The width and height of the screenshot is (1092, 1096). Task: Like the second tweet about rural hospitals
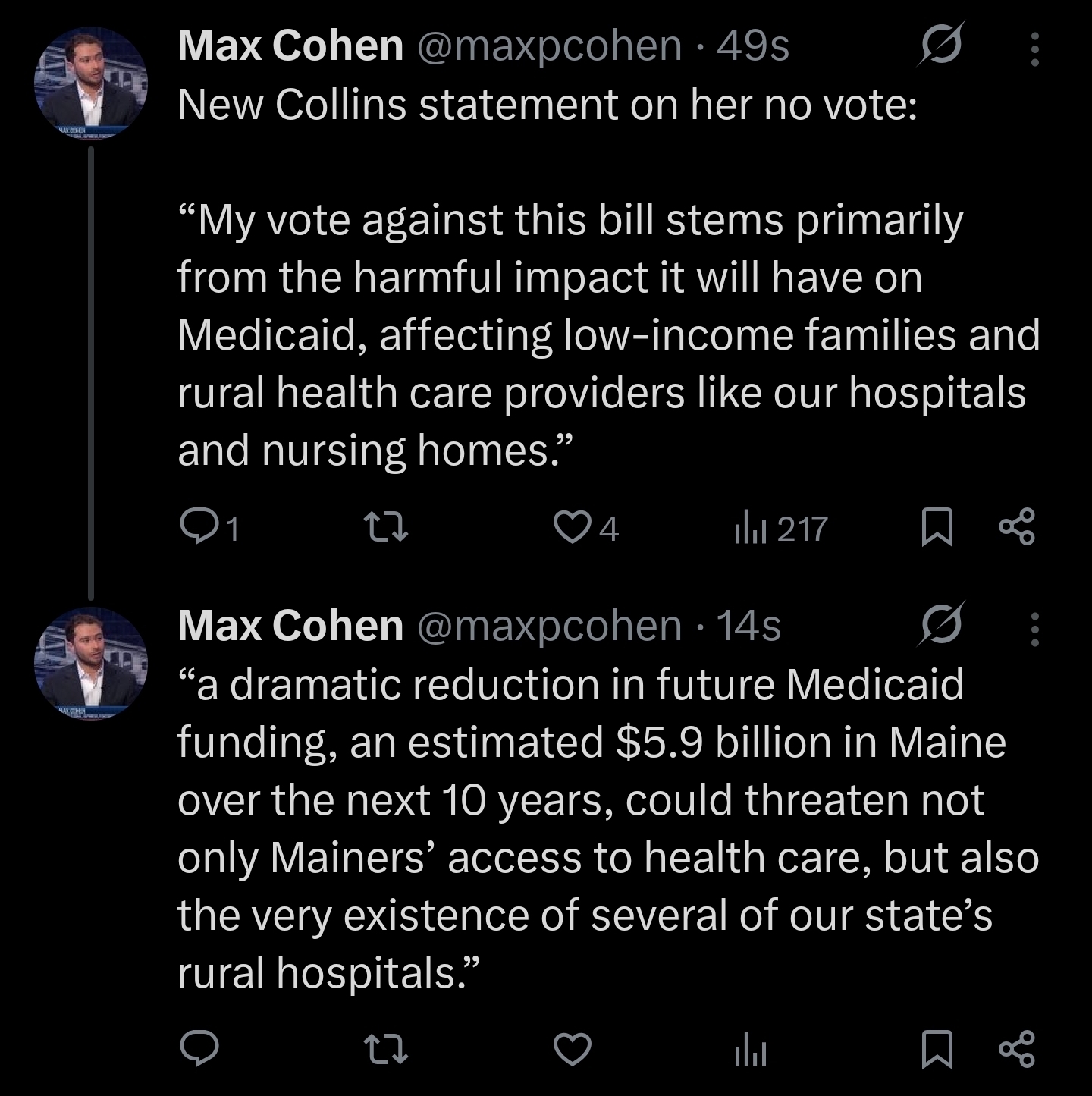coord(572,1048)
